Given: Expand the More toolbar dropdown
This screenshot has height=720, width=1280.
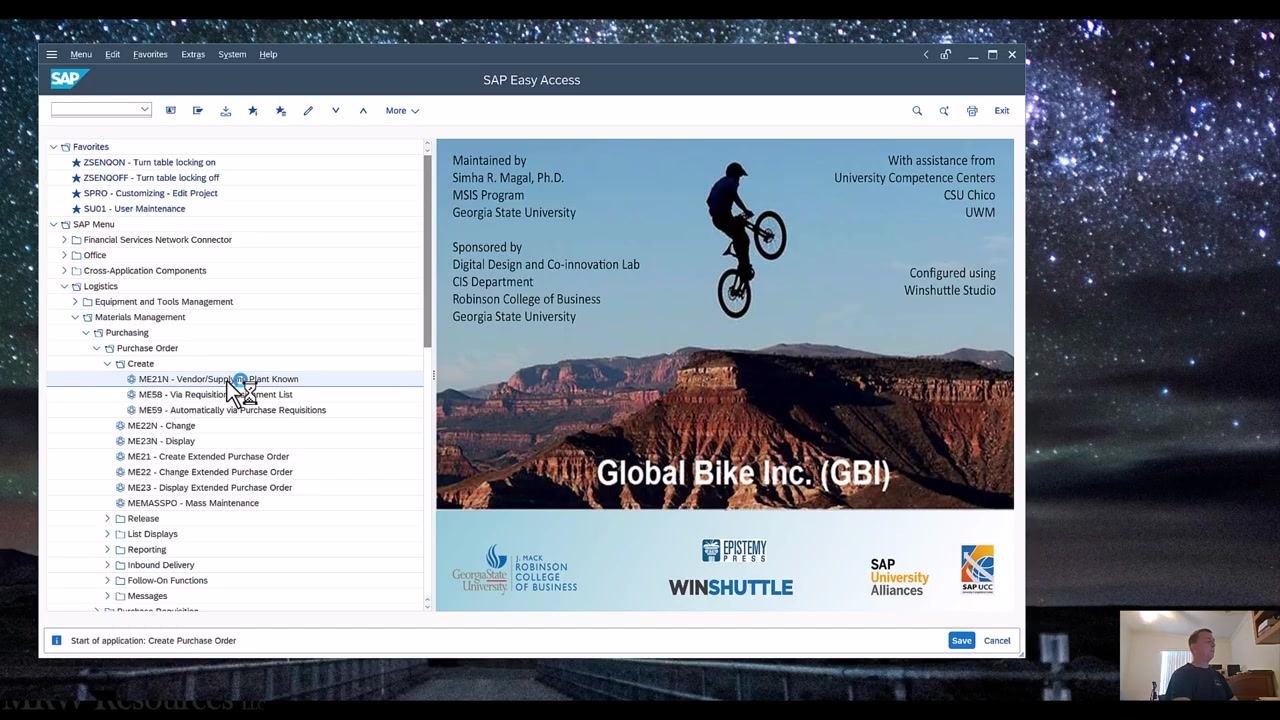Looking at the screenshot, I should (x=402, y=110).
